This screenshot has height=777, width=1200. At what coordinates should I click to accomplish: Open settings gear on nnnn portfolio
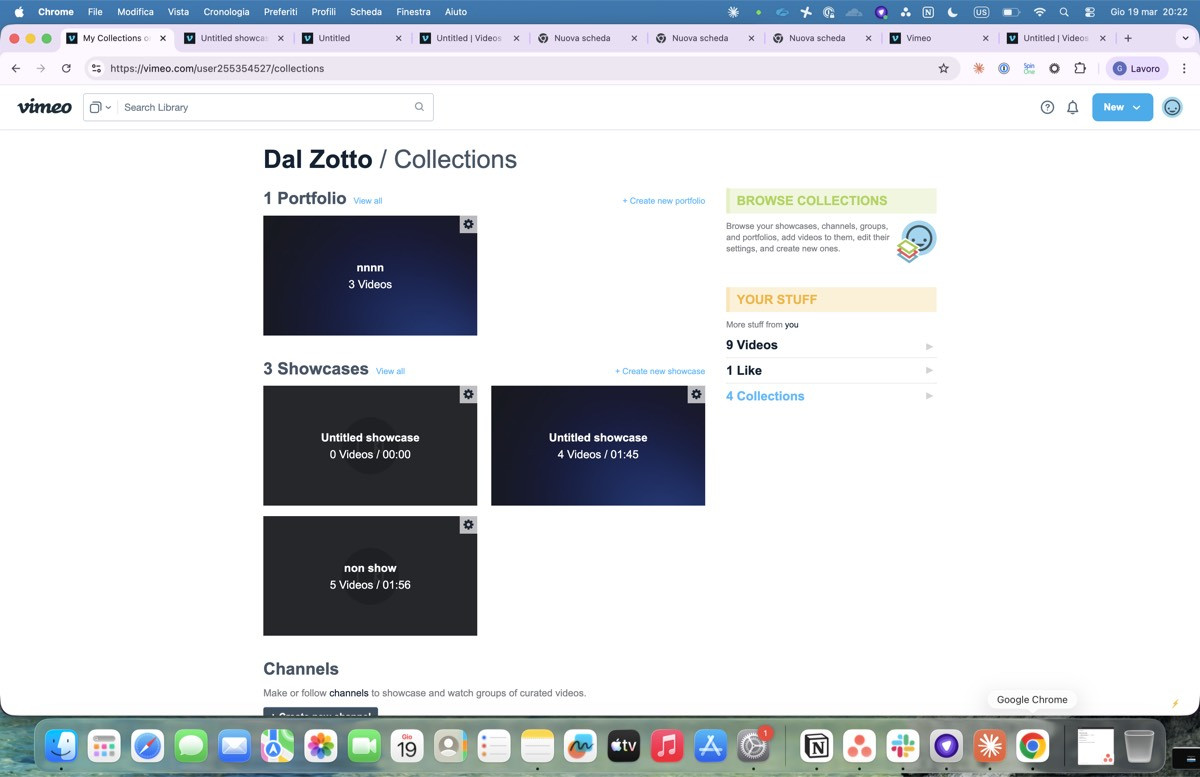468,224
